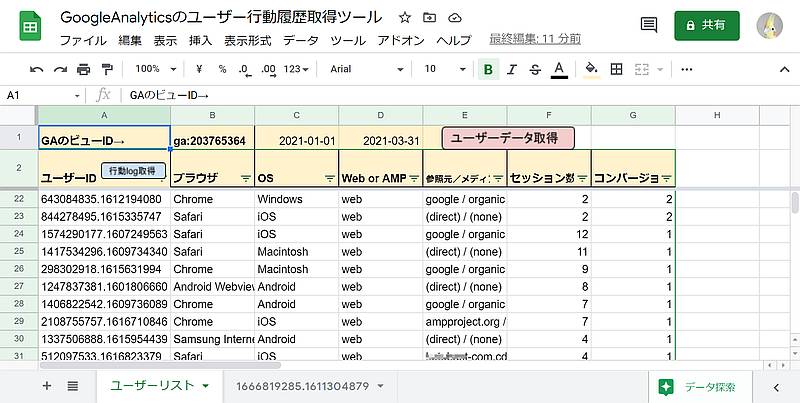Screen dimensions: 800x403
Task: Show all sheets list
Action: click(73, 386)
